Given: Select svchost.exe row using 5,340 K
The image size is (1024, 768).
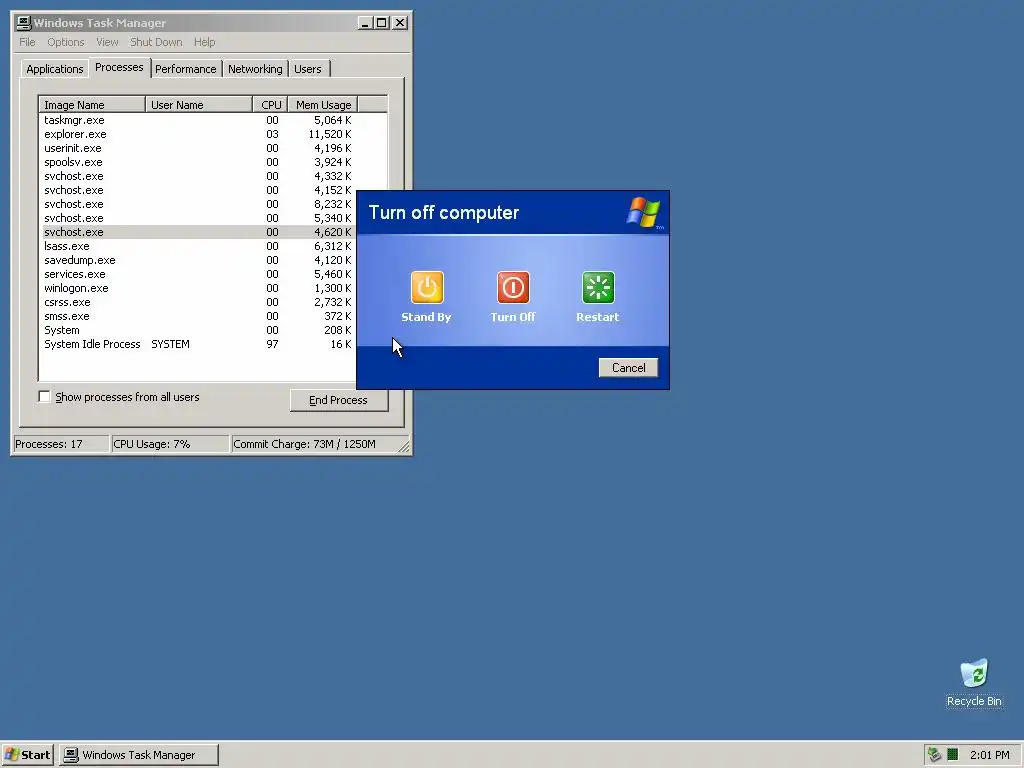Looking at the screenshot, I should (198, 218).
